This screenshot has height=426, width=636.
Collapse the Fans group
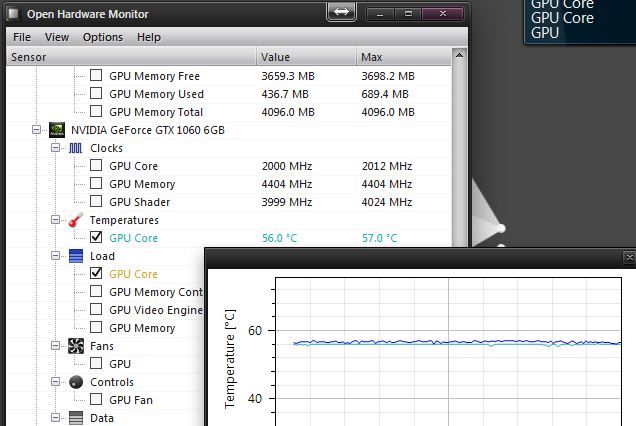[56, 346]
